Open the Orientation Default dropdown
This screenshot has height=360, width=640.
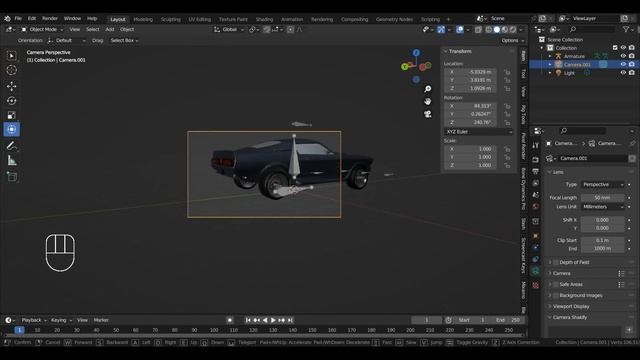click(66, 40)
